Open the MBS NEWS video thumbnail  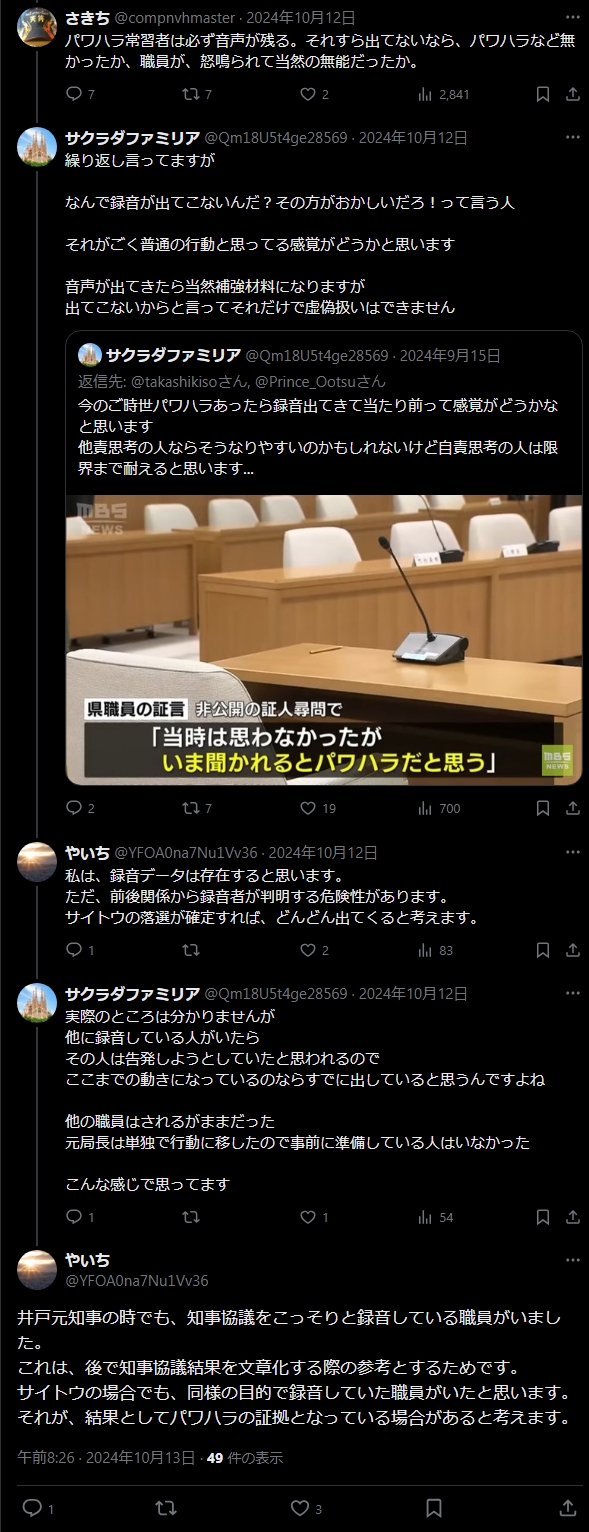(x=324, y=640)
